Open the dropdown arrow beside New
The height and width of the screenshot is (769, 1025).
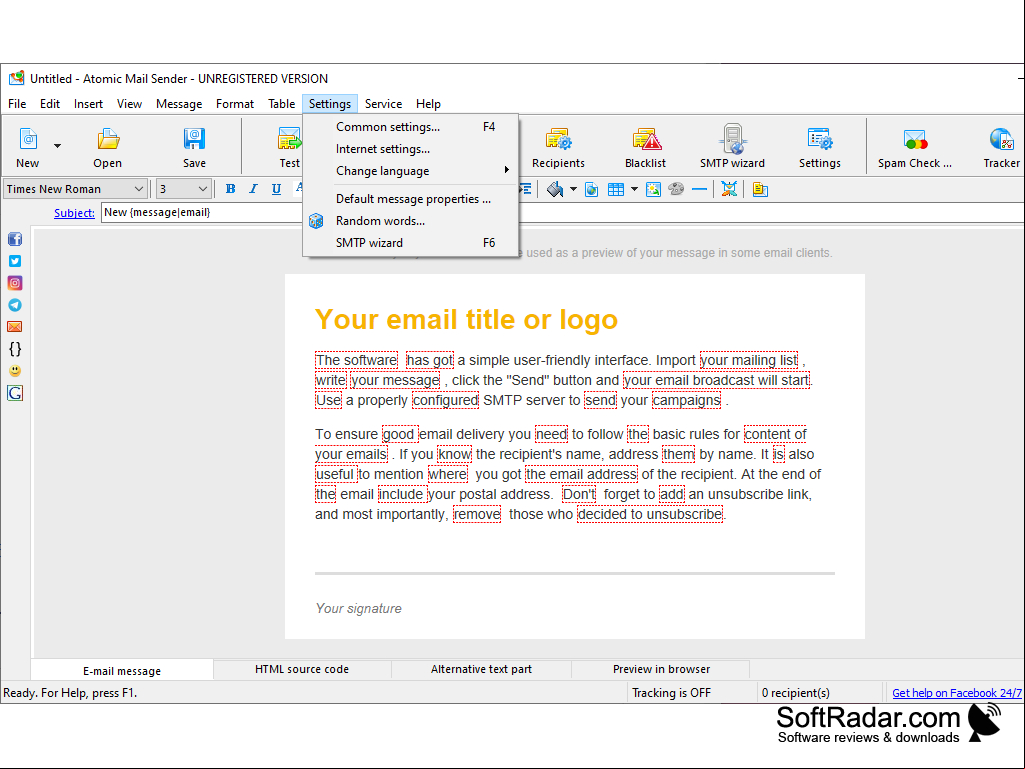coord(58,146)
